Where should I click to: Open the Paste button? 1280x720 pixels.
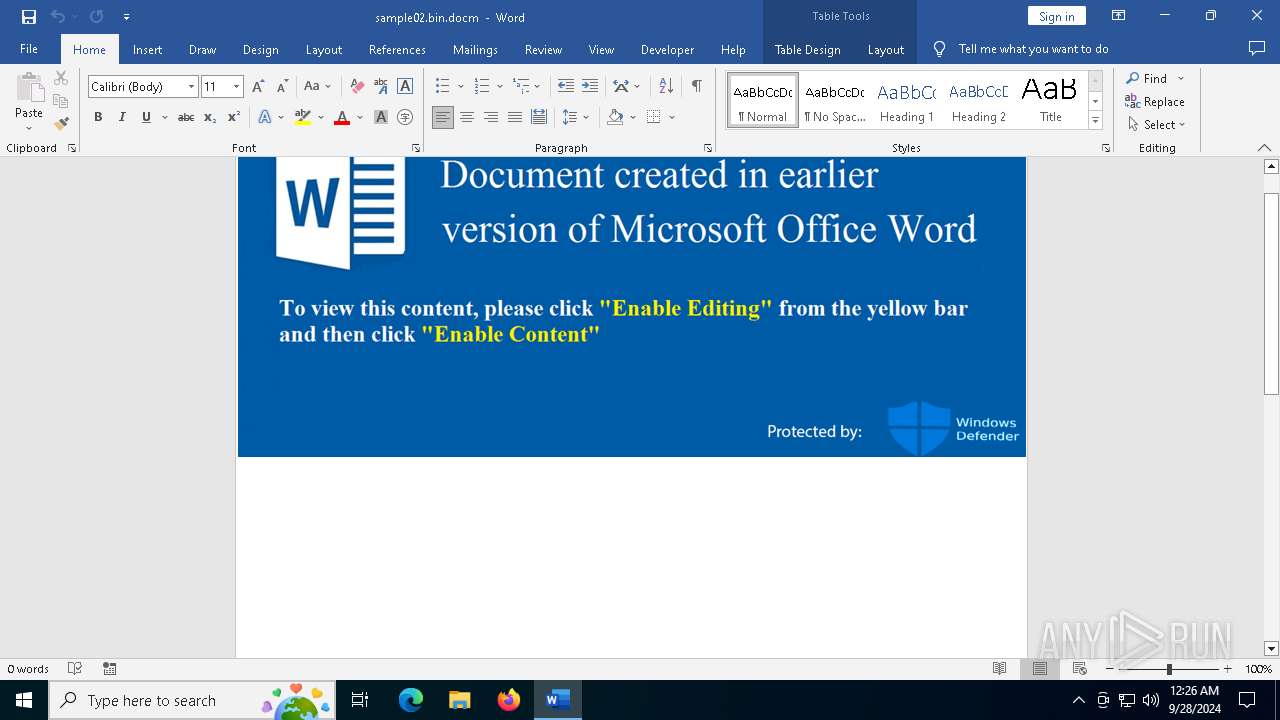pyautogui.click(x=29, y=102)
